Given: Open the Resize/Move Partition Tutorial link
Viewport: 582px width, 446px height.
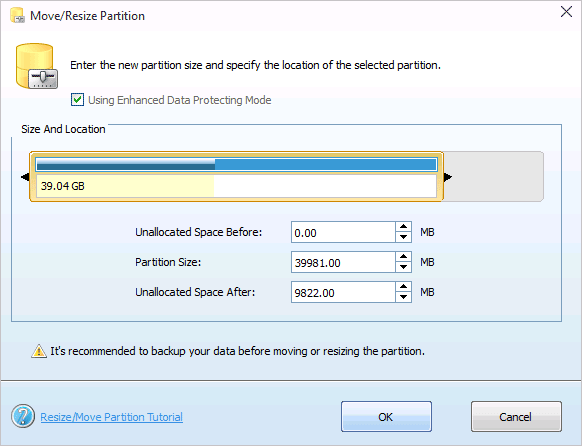Looking at the screenshot, I should [x=111, y=417].
